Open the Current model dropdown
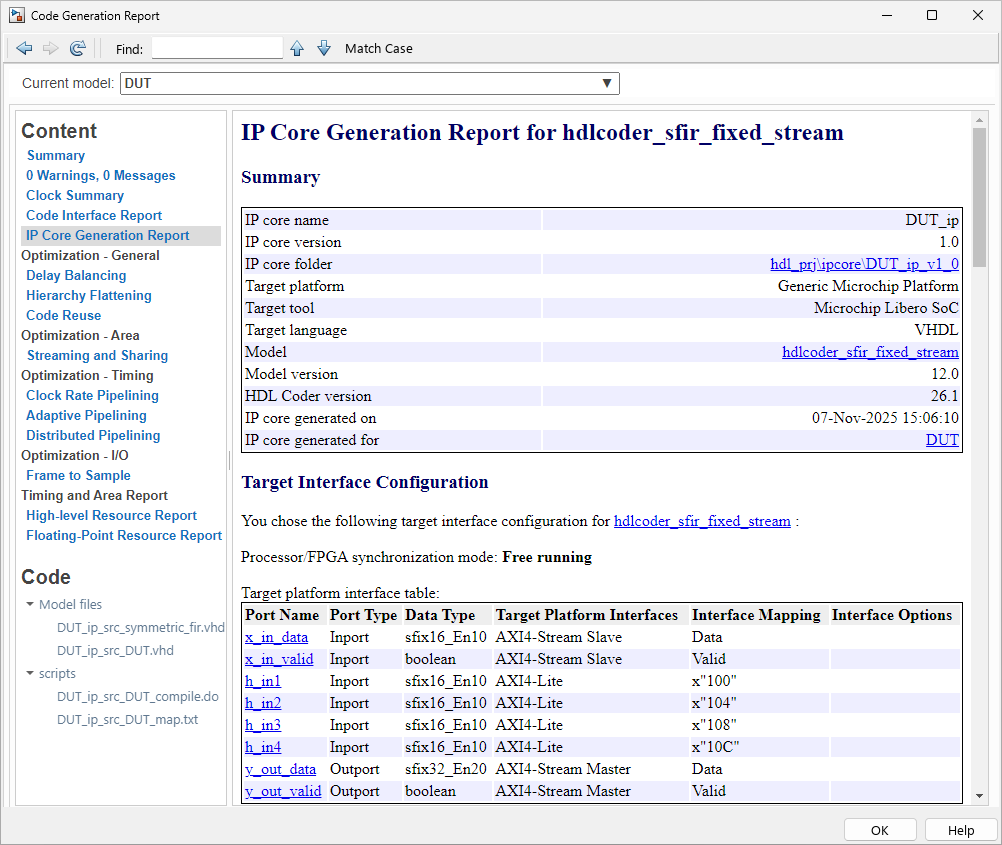The image size is (1002, 845). coord(607,83)
